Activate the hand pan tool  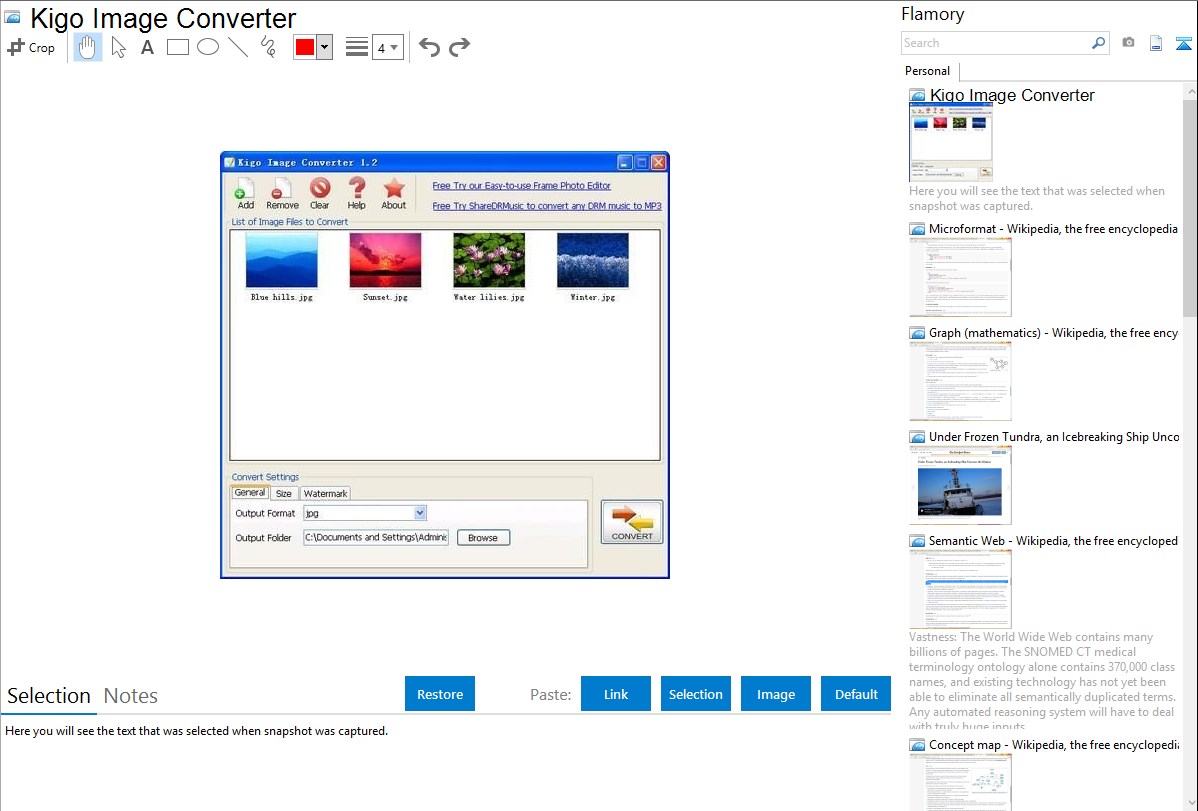(x=88, y=47)
